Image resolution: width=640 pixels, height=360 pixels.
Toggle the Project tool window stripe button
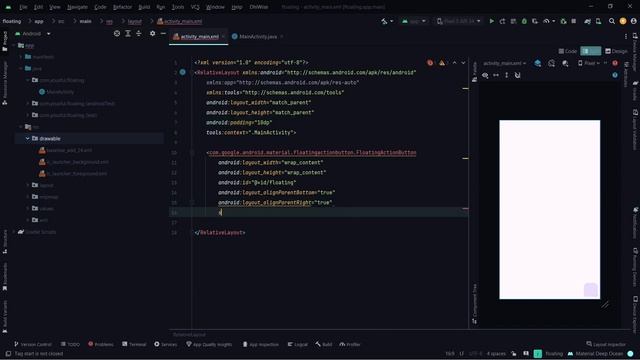[x=5, y=41]
